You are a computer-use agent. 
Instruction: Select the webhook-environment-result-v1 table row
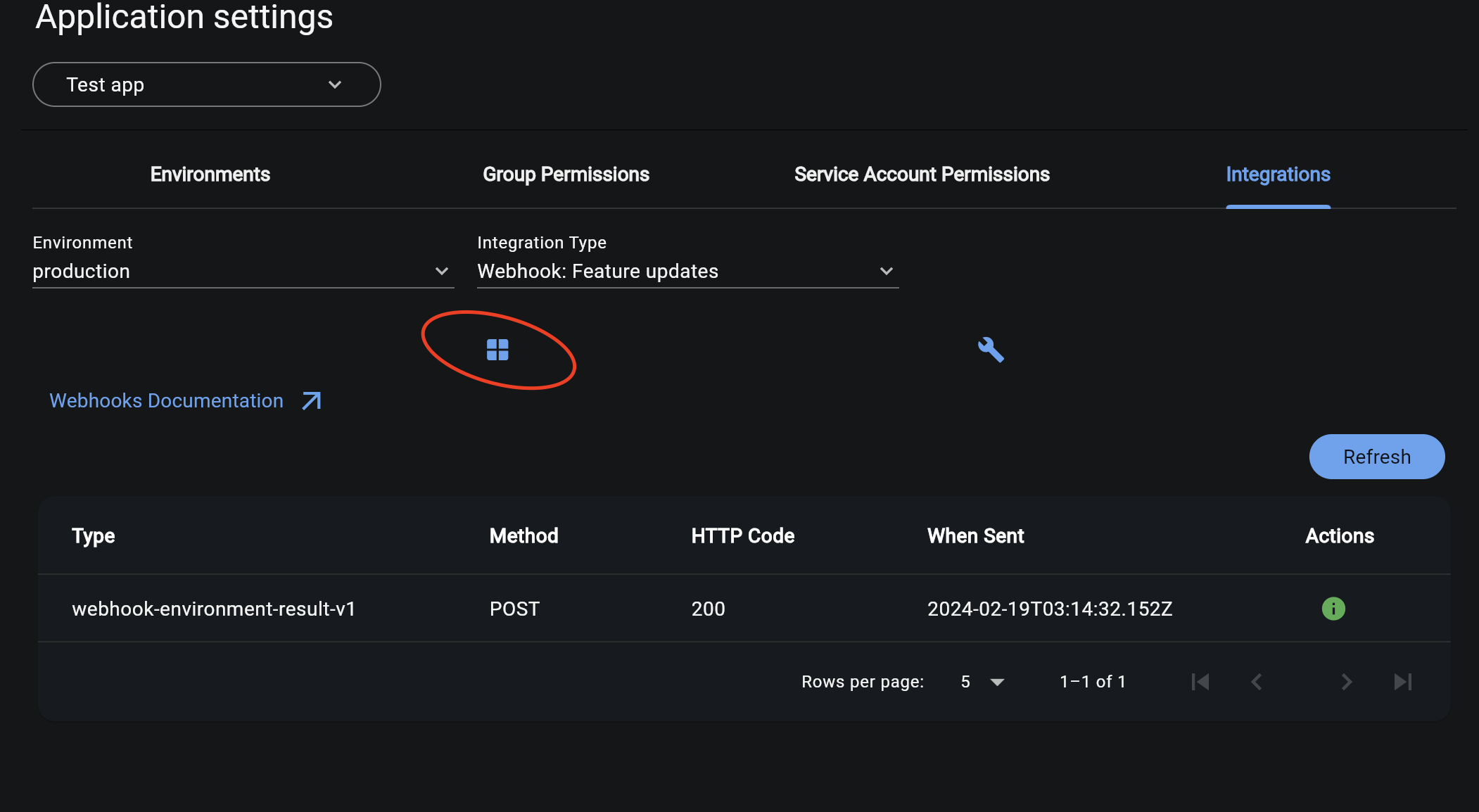(x=215, y=609)
